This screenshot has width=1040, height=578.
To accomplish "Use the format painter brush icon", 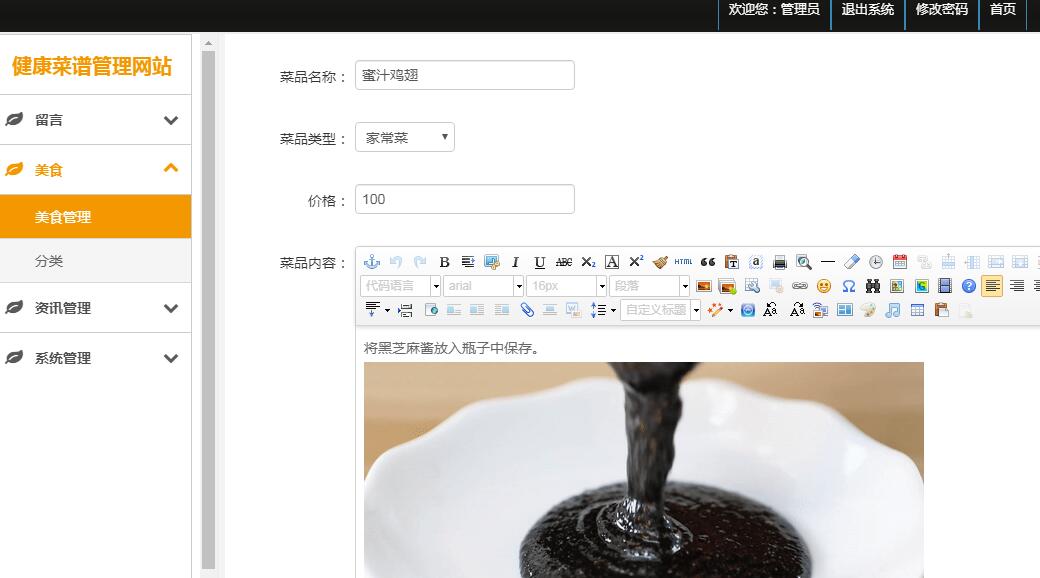I will (x=660, y=262).
